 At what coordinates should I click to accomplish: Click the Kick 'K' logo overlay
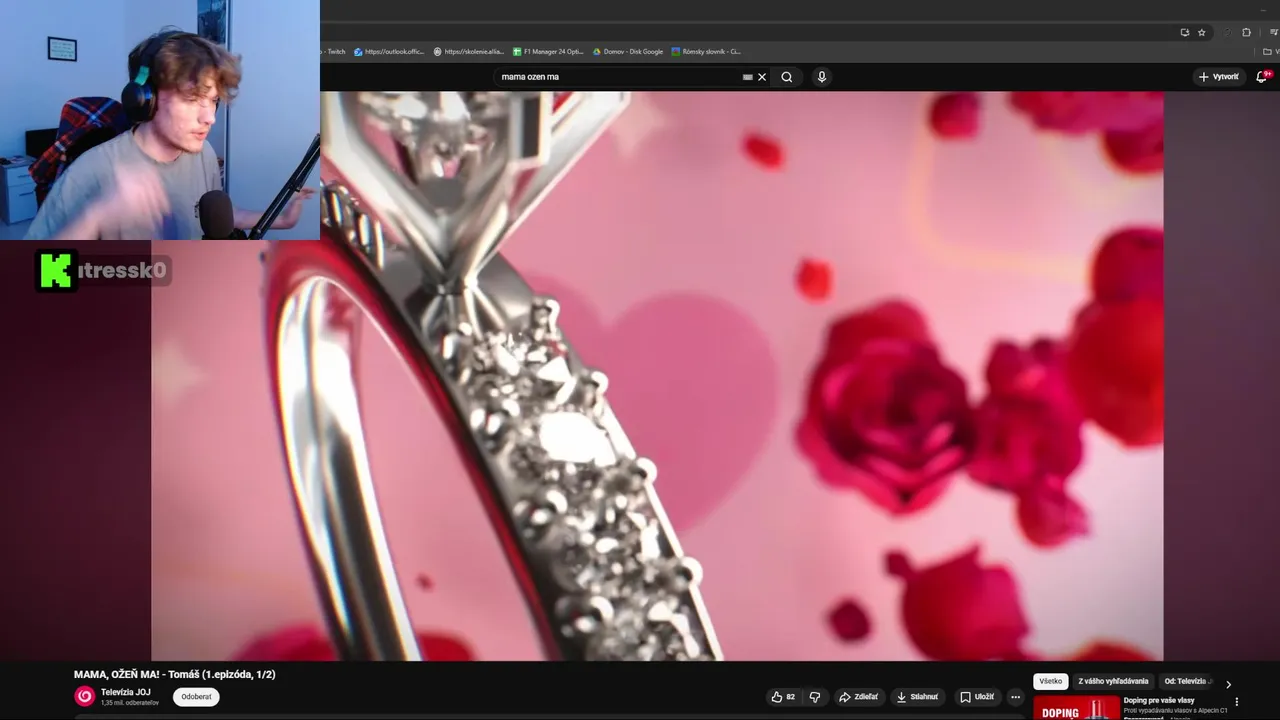click(56, 270)
